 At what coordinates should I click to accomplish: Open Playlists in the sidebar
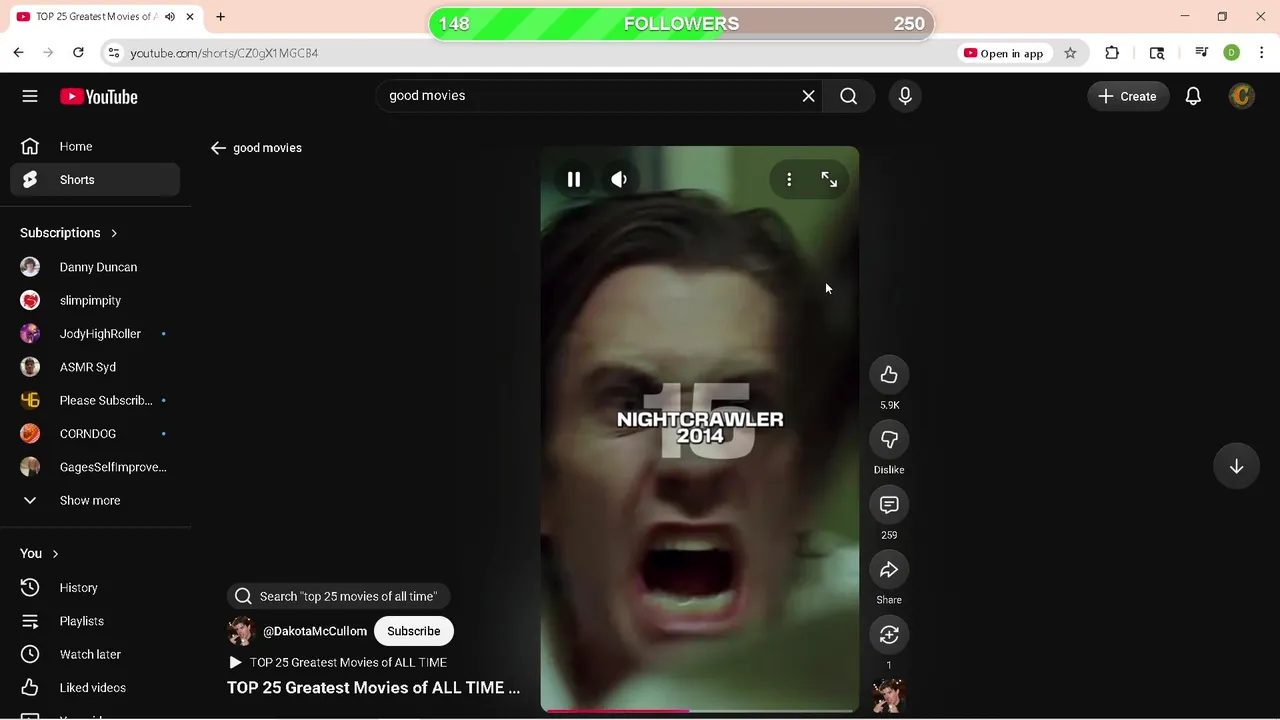click(x=95, y=621)
